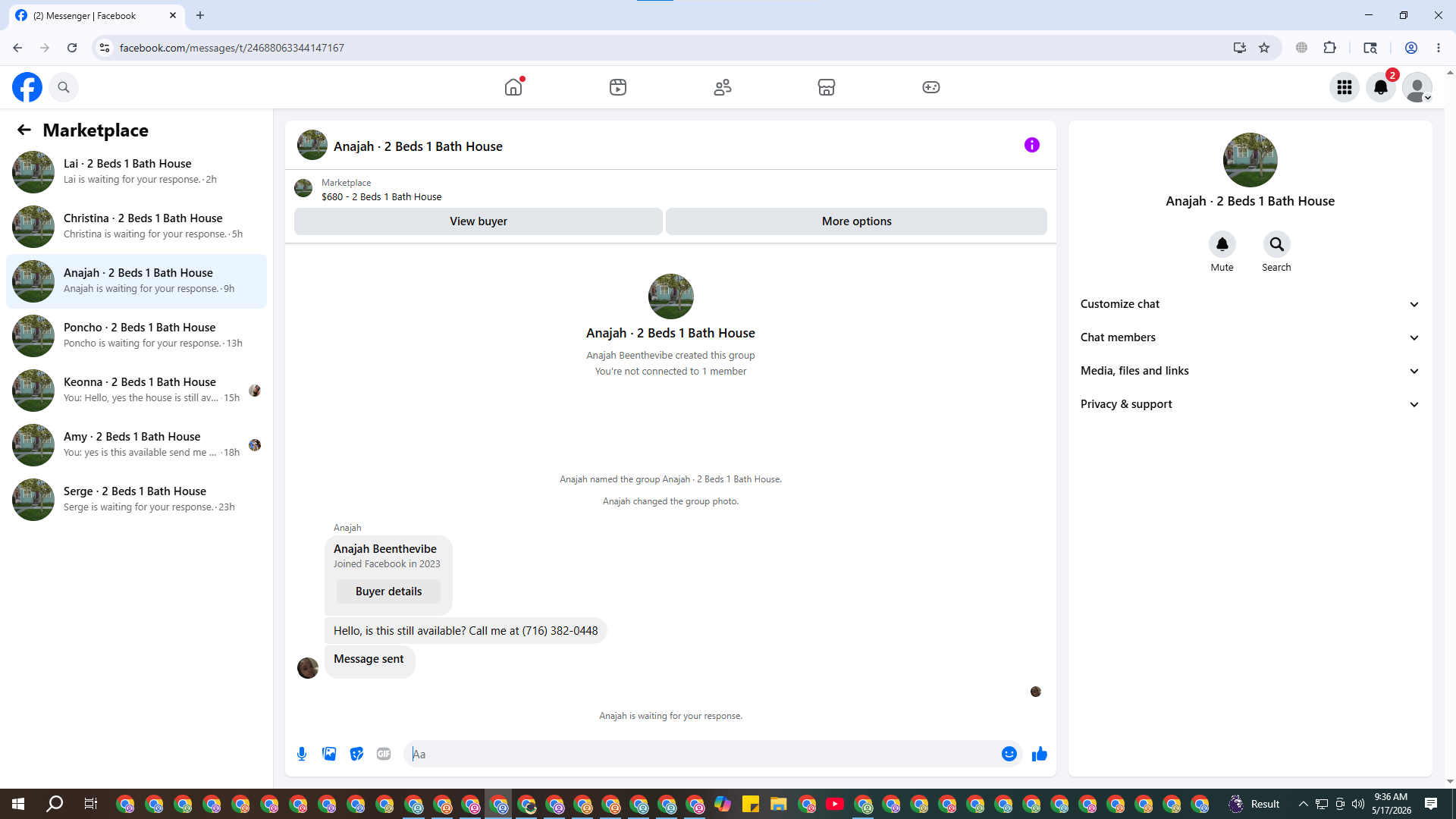
Task: Expand the Chat members section
Action: pyautogui.click(x=1250, y=337)
